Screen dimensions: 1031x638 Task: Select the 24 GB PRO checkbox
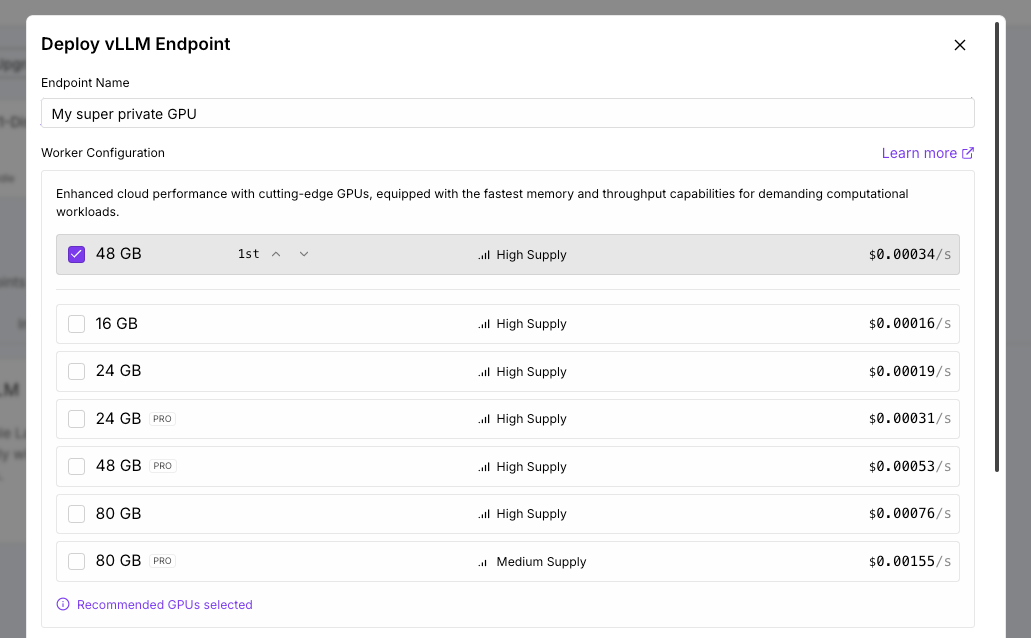77,419
